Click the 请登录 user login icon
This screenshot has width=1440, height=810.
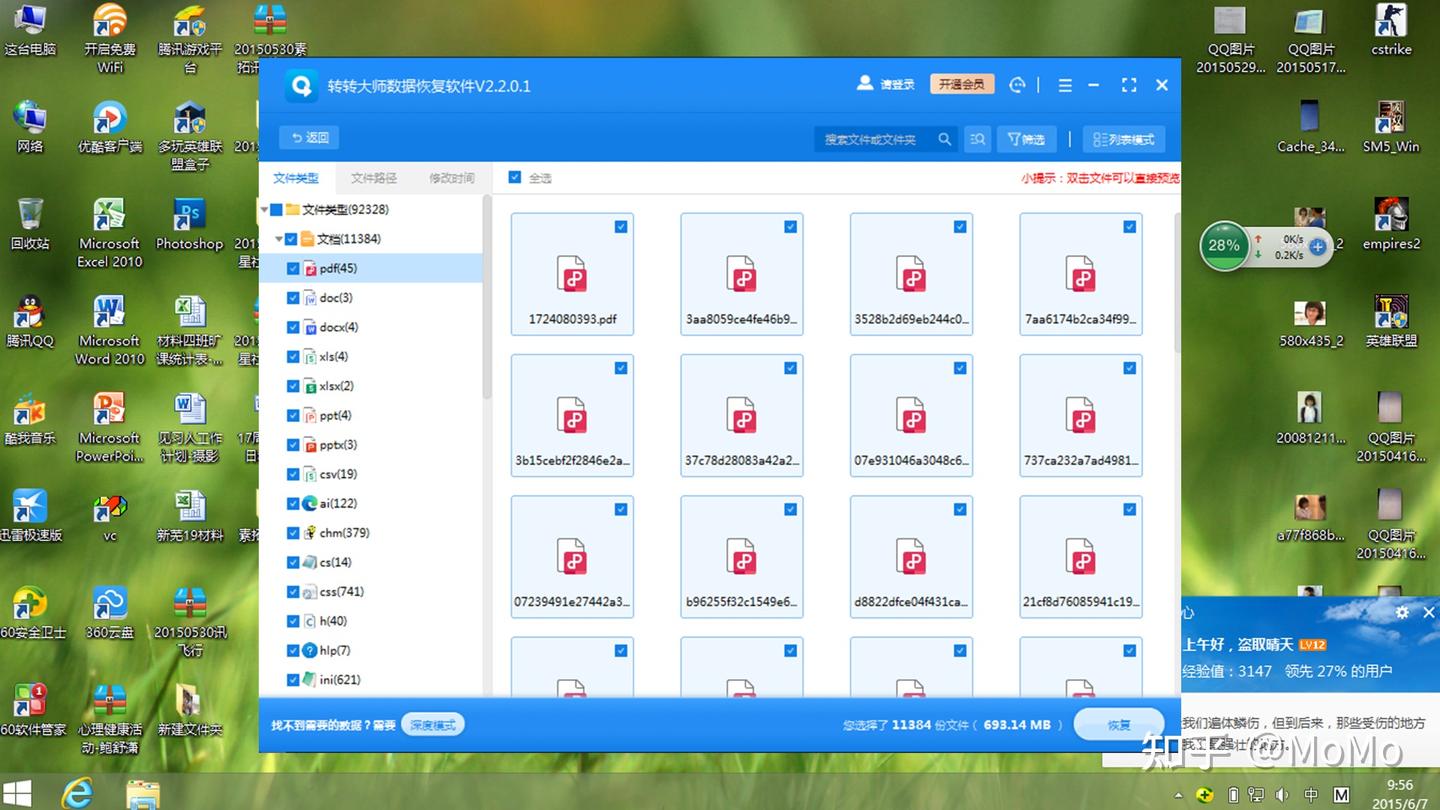[865, 84]
